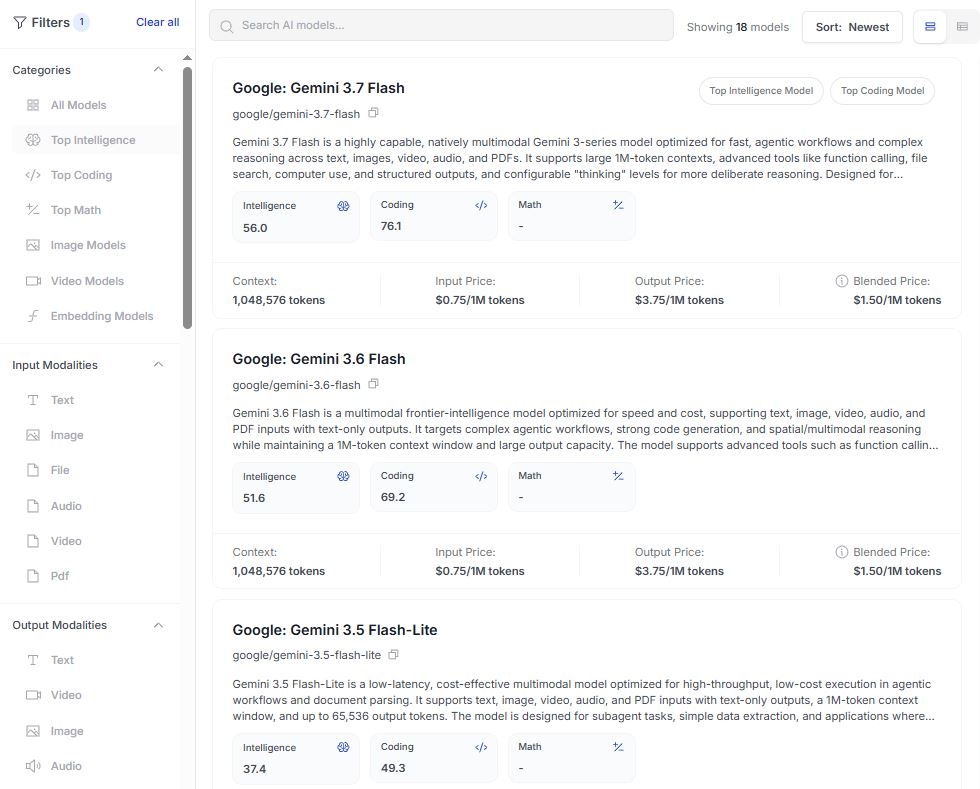Screen dimensions: 980x789
Task: Collapse the Categories section chevron
Action: 158,69
